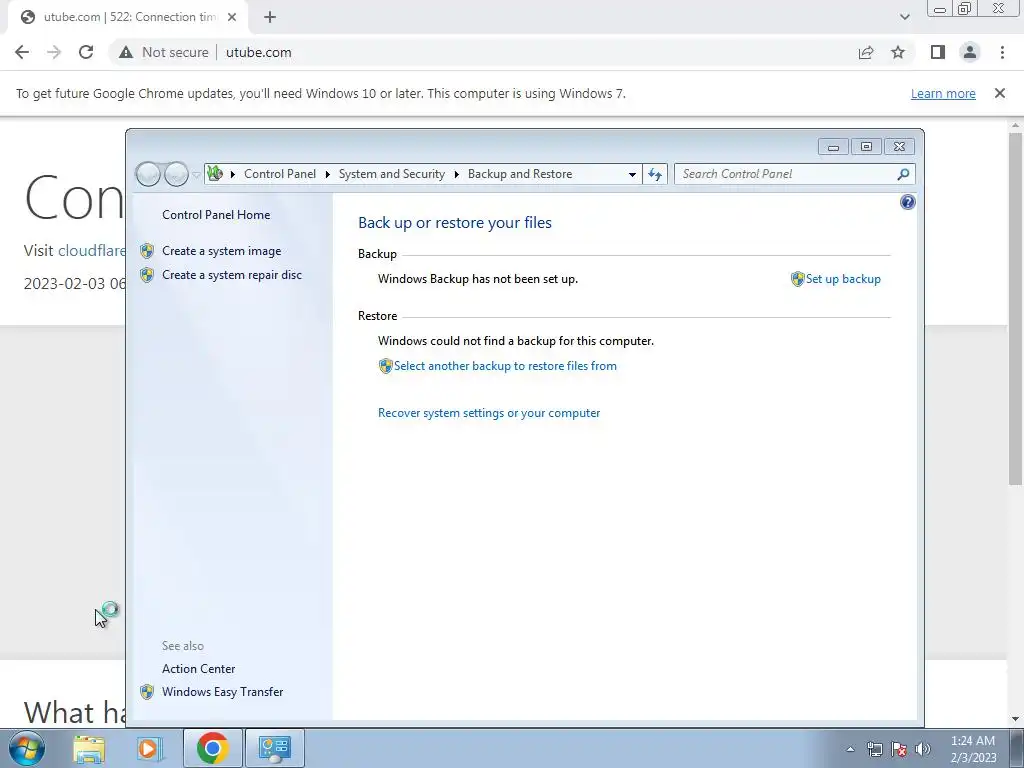The height and width of the screenshot is (768, 1024).
Task: Bookmark this page with the star icon
Action: (898, 52)
